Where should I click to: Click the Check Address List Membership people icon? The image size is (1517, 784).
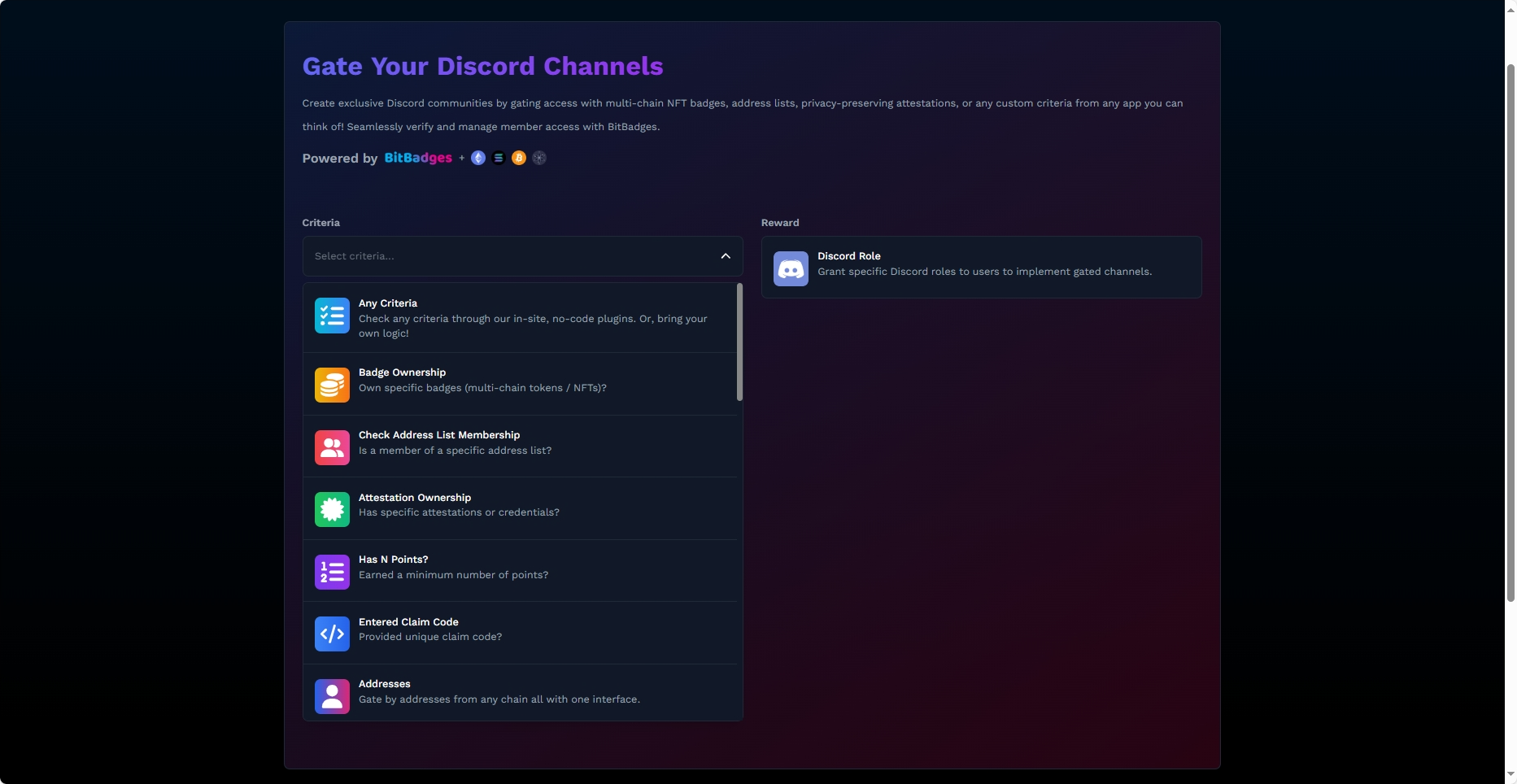(x=332, y=447)
